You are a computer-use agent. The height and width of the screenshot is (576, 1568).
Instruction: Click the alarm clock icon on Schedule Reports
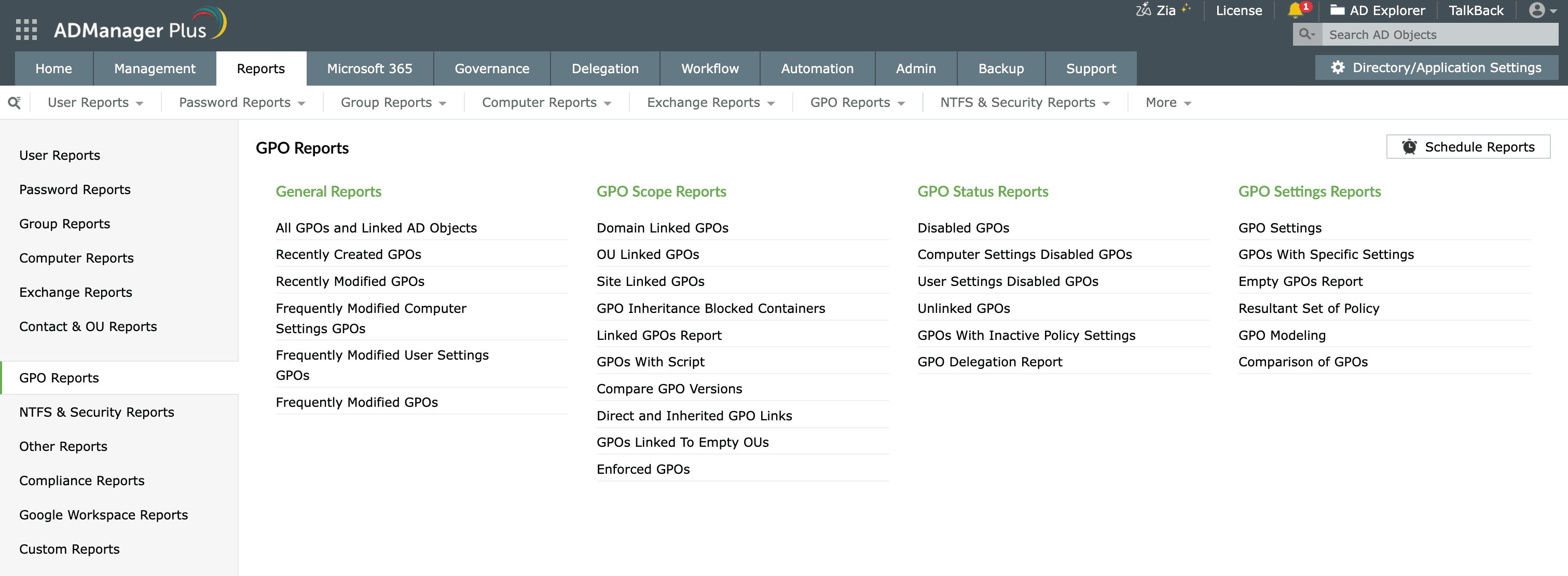point(1409,147)
